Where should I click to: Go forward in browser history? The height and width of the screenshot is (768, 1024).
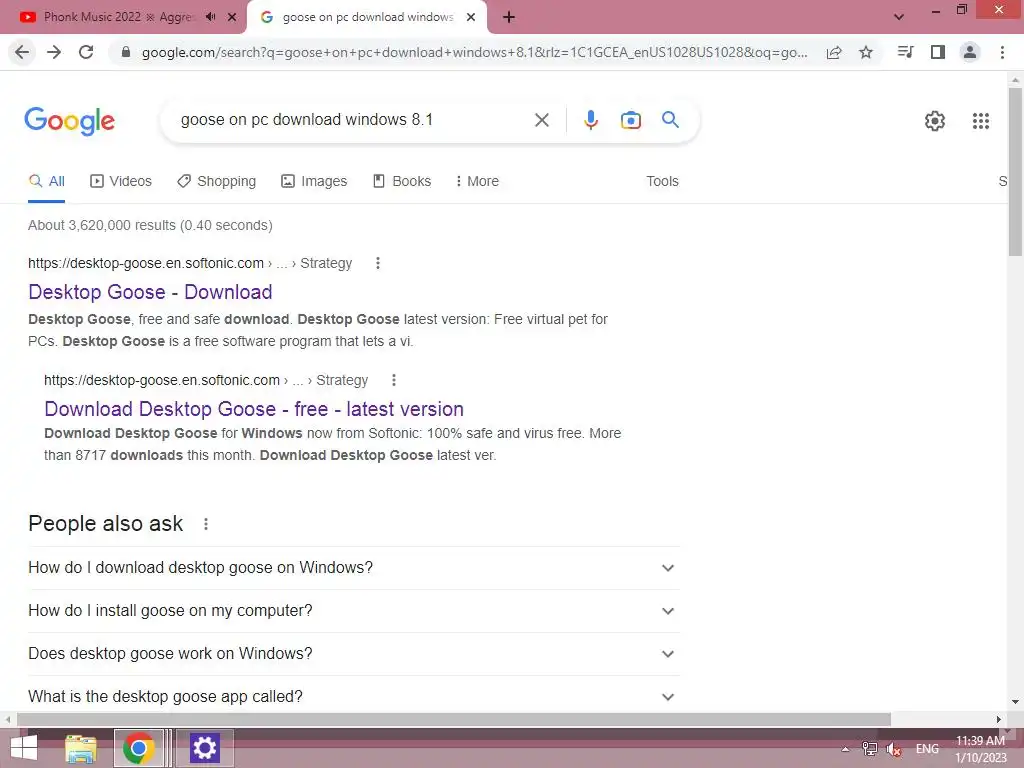point(54,52)
